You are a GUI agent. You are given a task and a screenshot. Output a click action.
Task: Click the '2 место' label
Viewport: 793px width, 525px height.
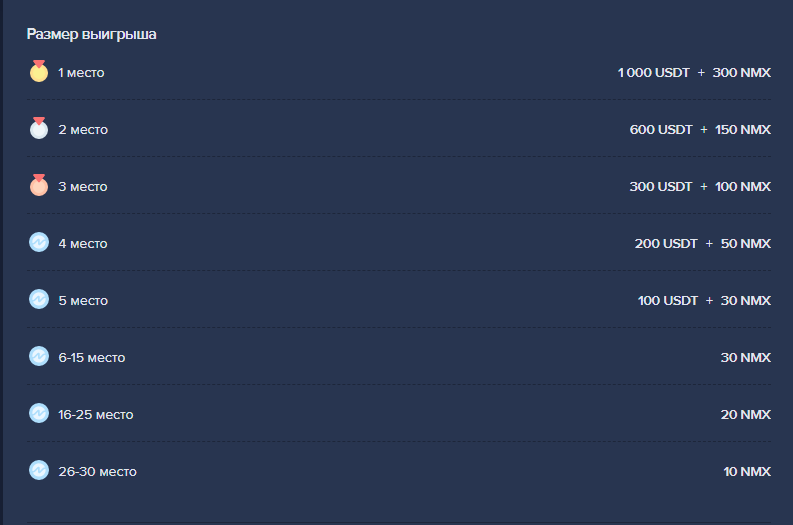[83, 130]
